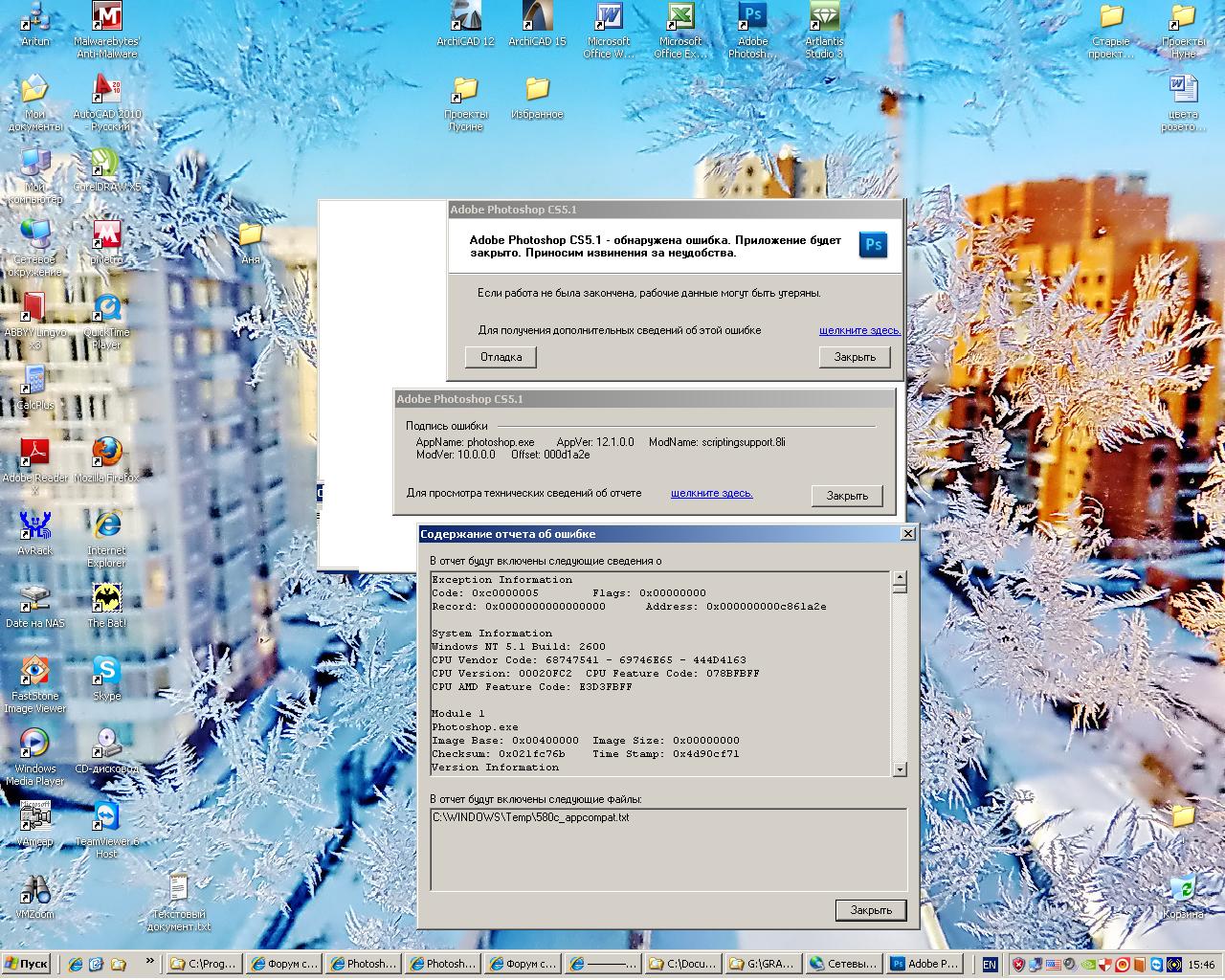
Task: Launch Adobe Reader X shortcut
Action: (34, 466)
